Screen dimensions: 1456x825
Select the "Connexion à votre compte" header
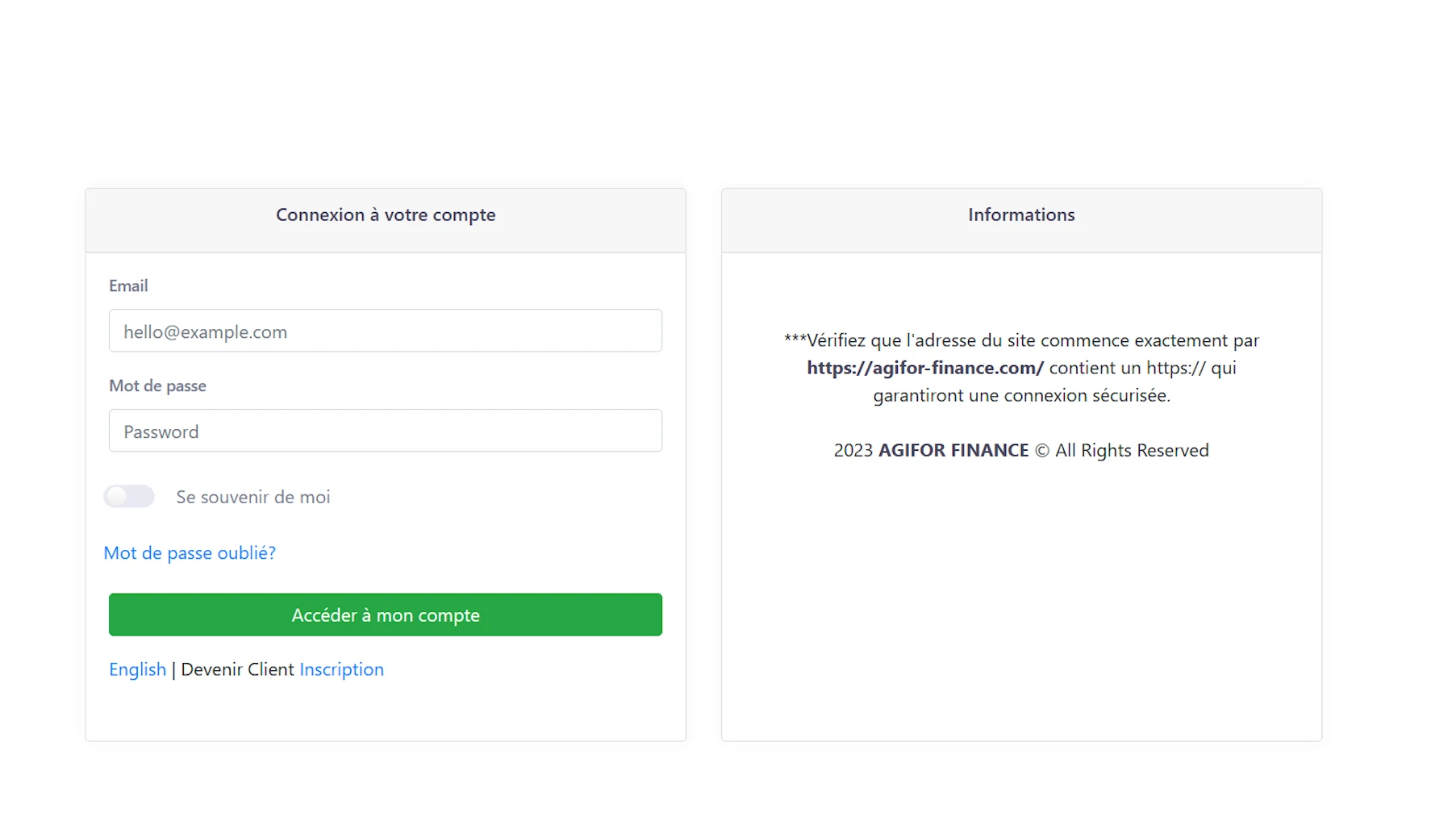[x=385, y=215]
